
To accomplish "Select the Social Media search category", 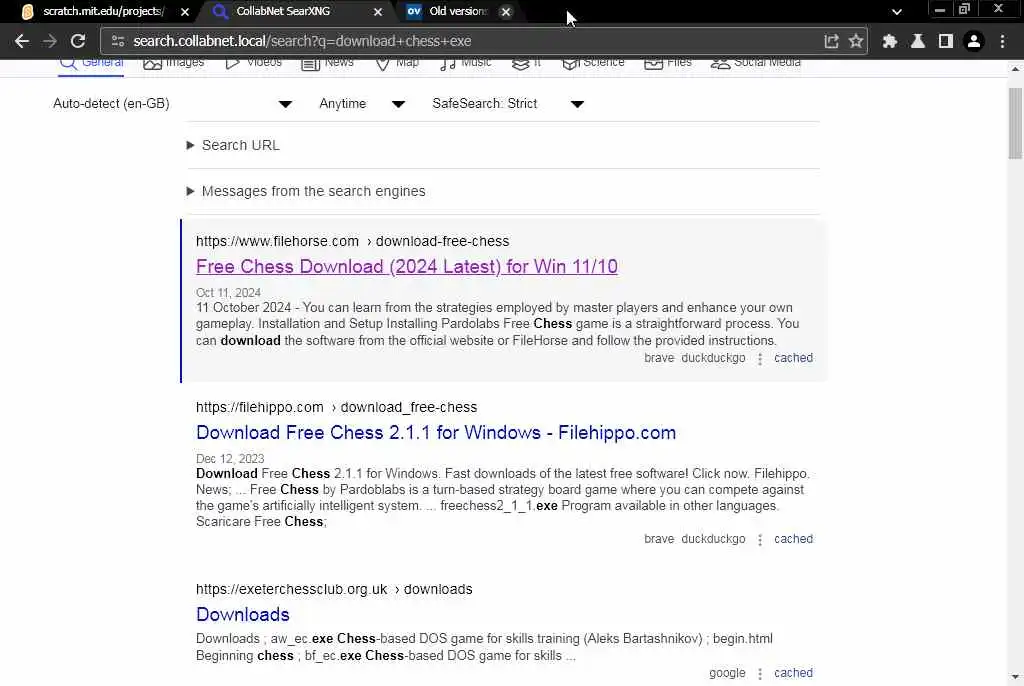I will pos(756,64).
